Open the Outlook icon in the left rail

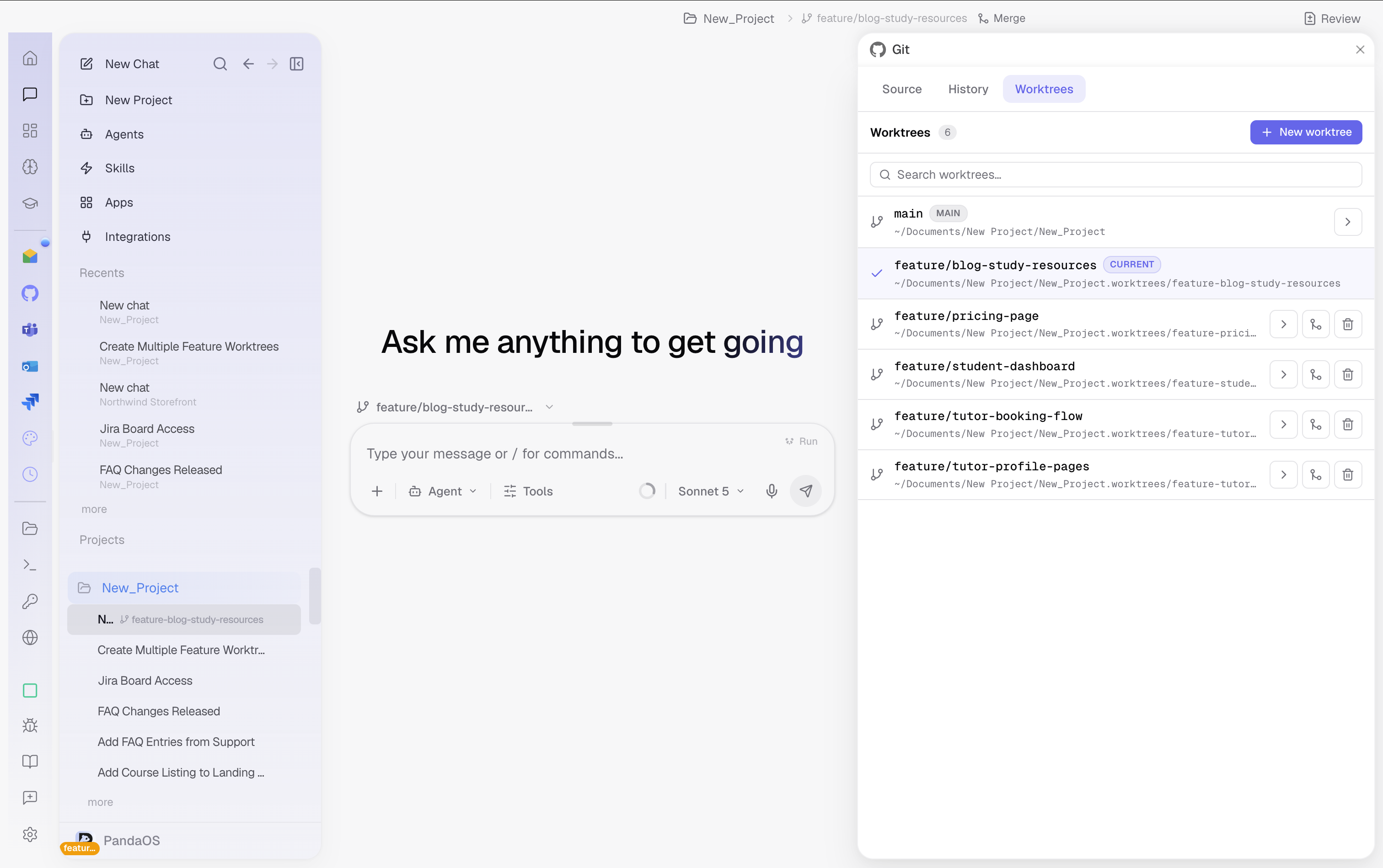tap(30, 366)
